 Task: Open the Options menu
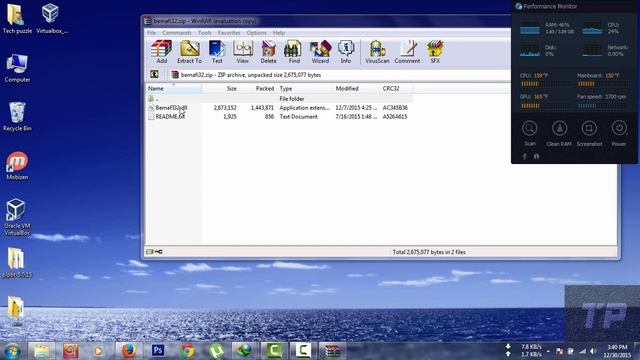[256, 33]
